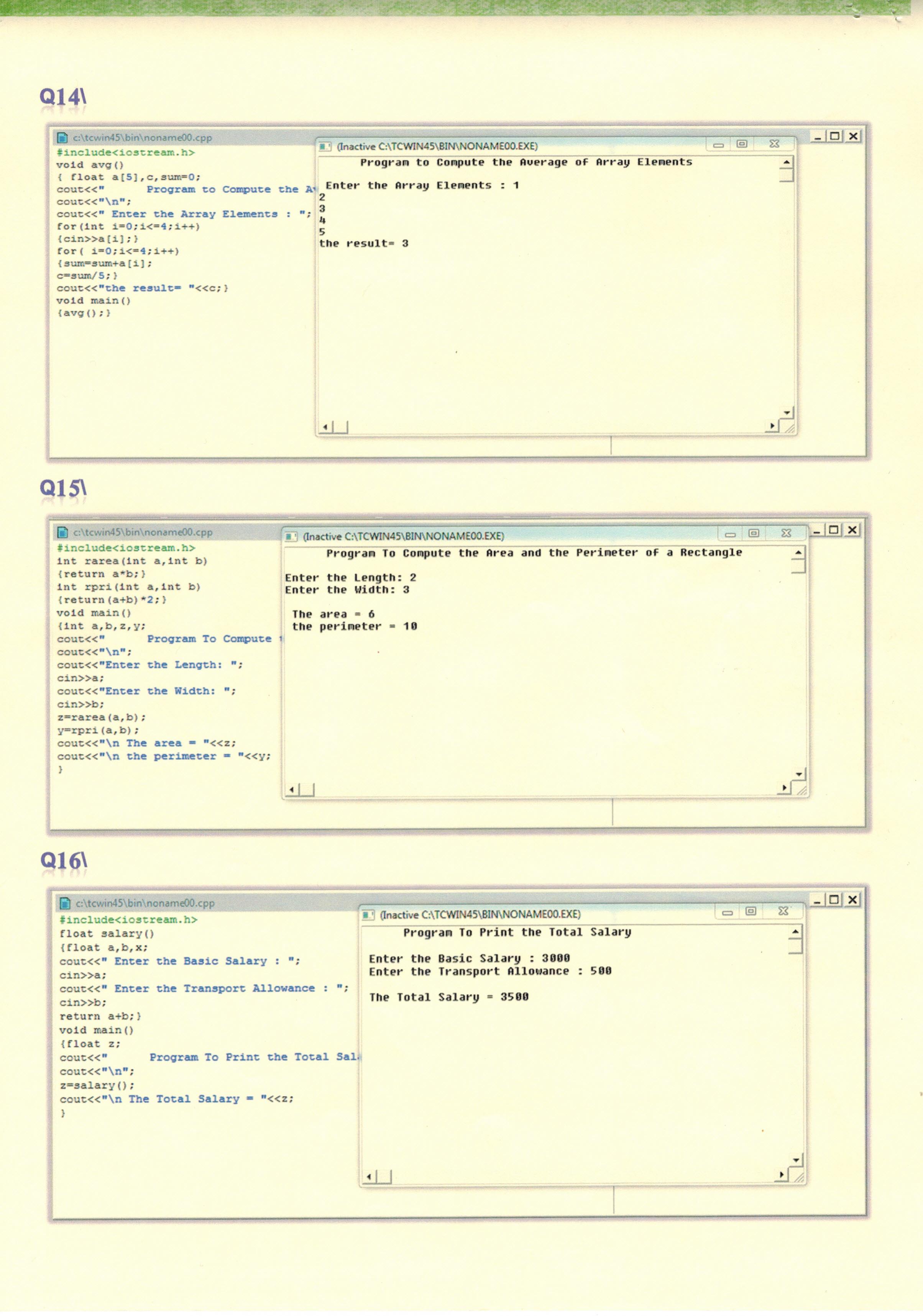This screenshot has height=1316, width=923.
Task: Click the line "c=sum/5;}"
Action: (x=87, y=276)
